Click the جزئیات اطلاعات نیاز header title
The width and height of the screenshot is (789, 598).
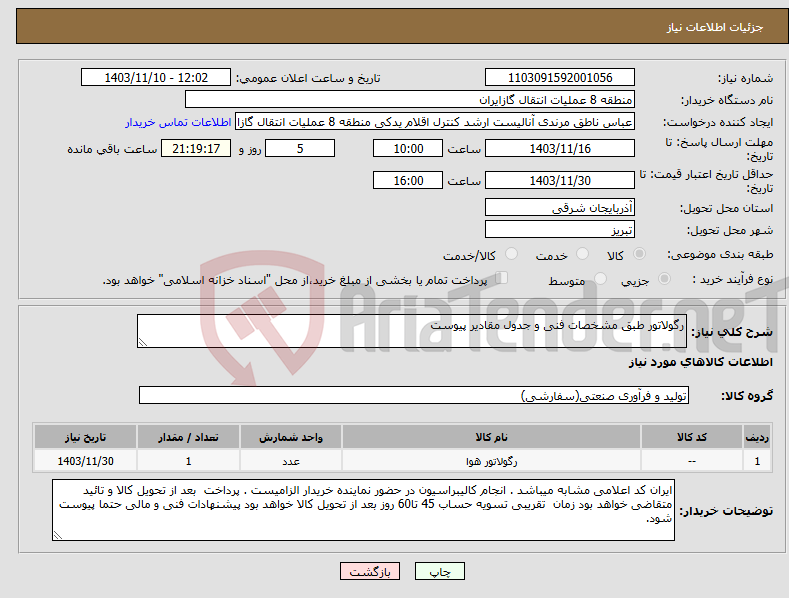(715, 27)
